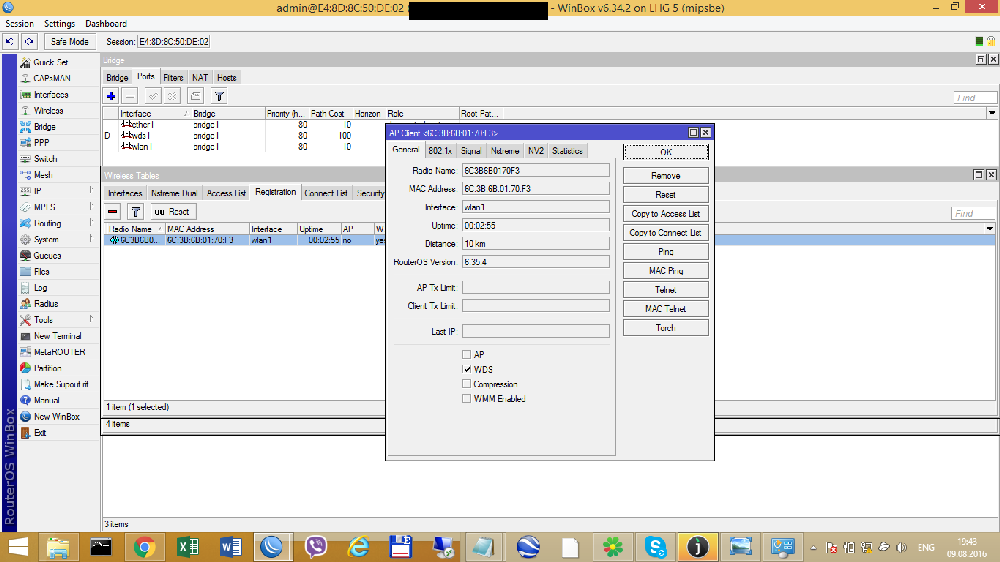Open Mesh in sidebar
This screenshot has height=562, width=1000.
[x=42, y=175]
